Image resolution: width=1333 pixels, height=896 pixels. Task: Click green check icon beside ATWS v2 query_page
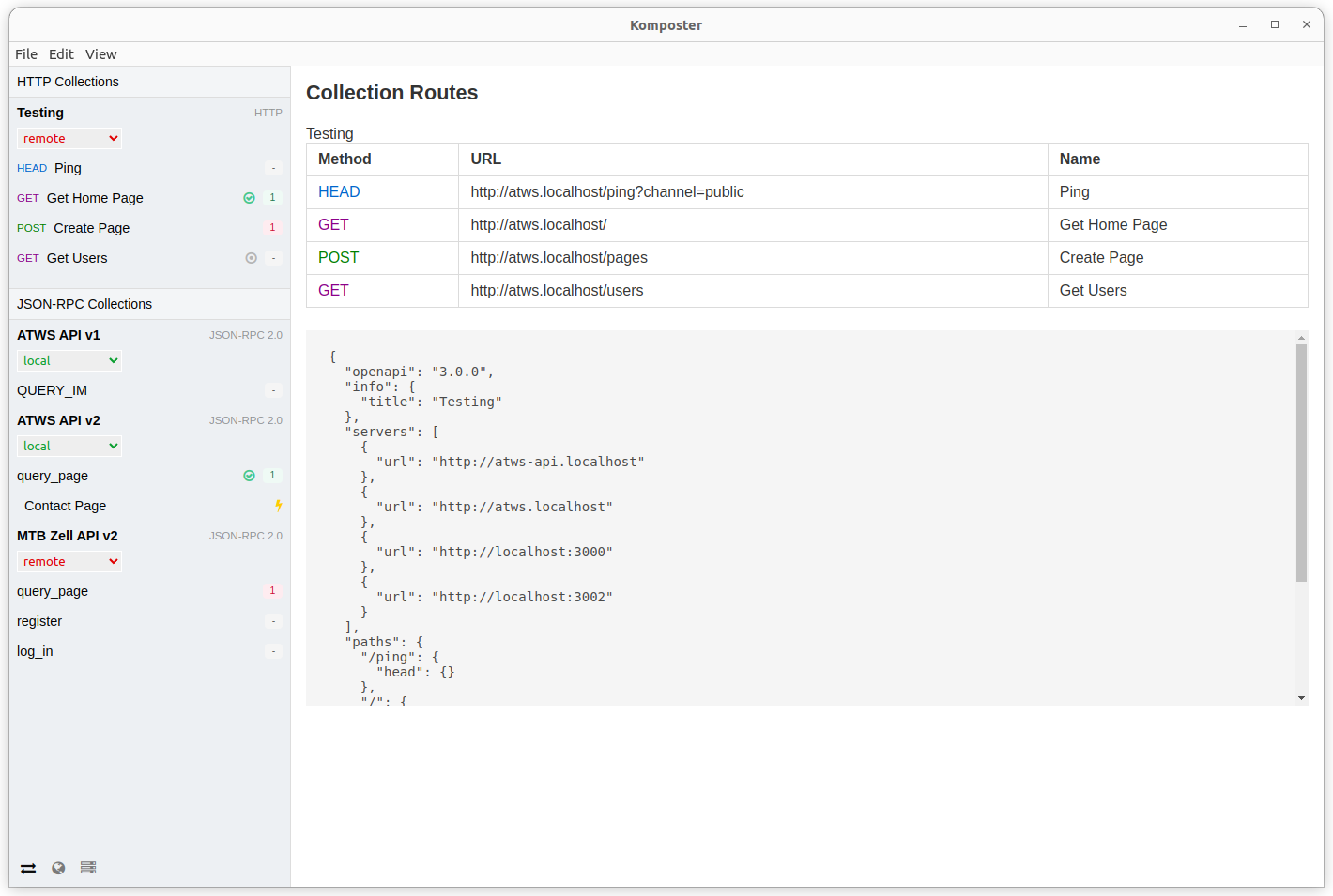click(x=250, y=476)
